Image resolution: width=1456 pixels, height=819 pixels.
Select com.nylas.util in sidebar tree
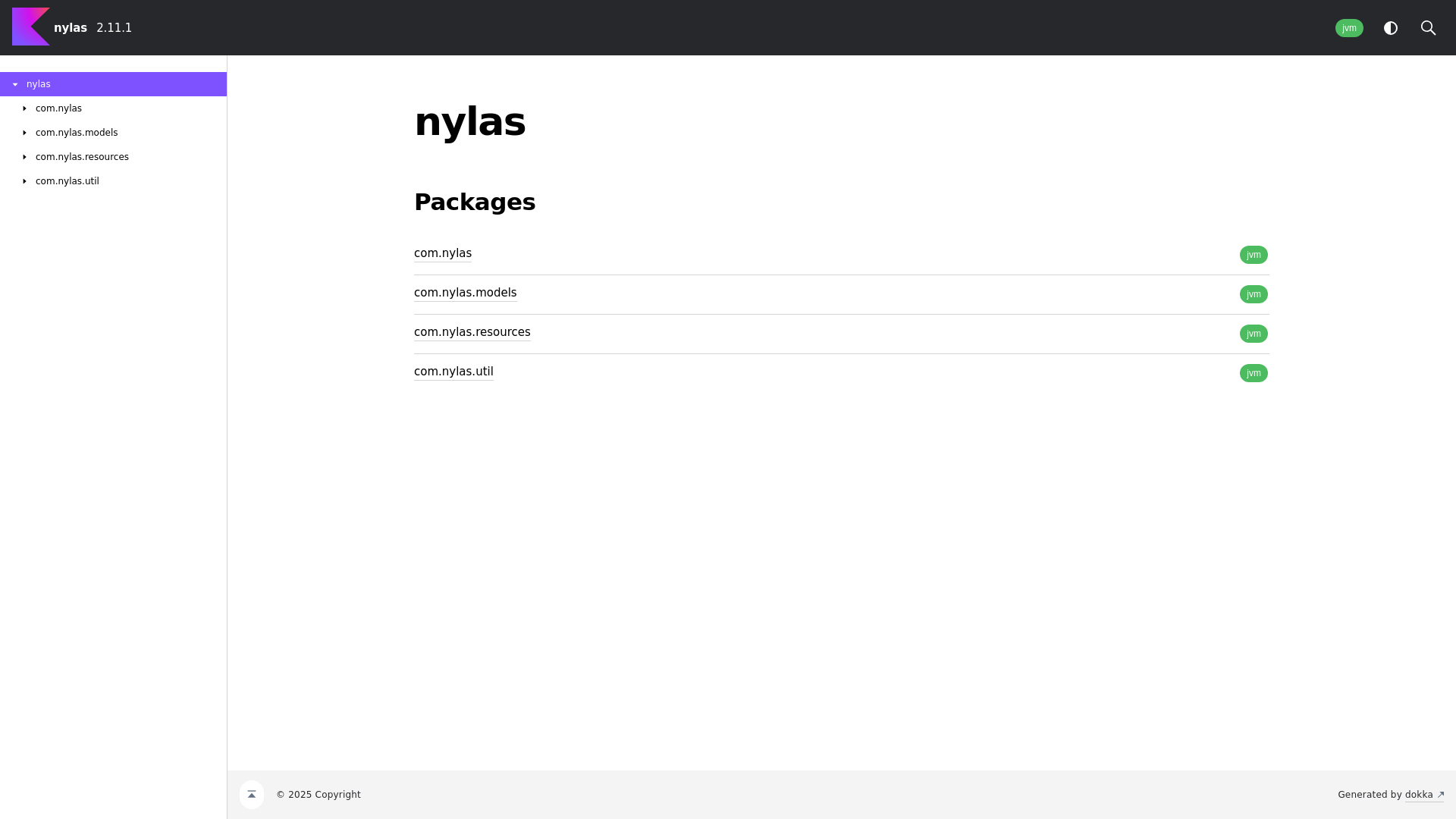coord(67,181)
